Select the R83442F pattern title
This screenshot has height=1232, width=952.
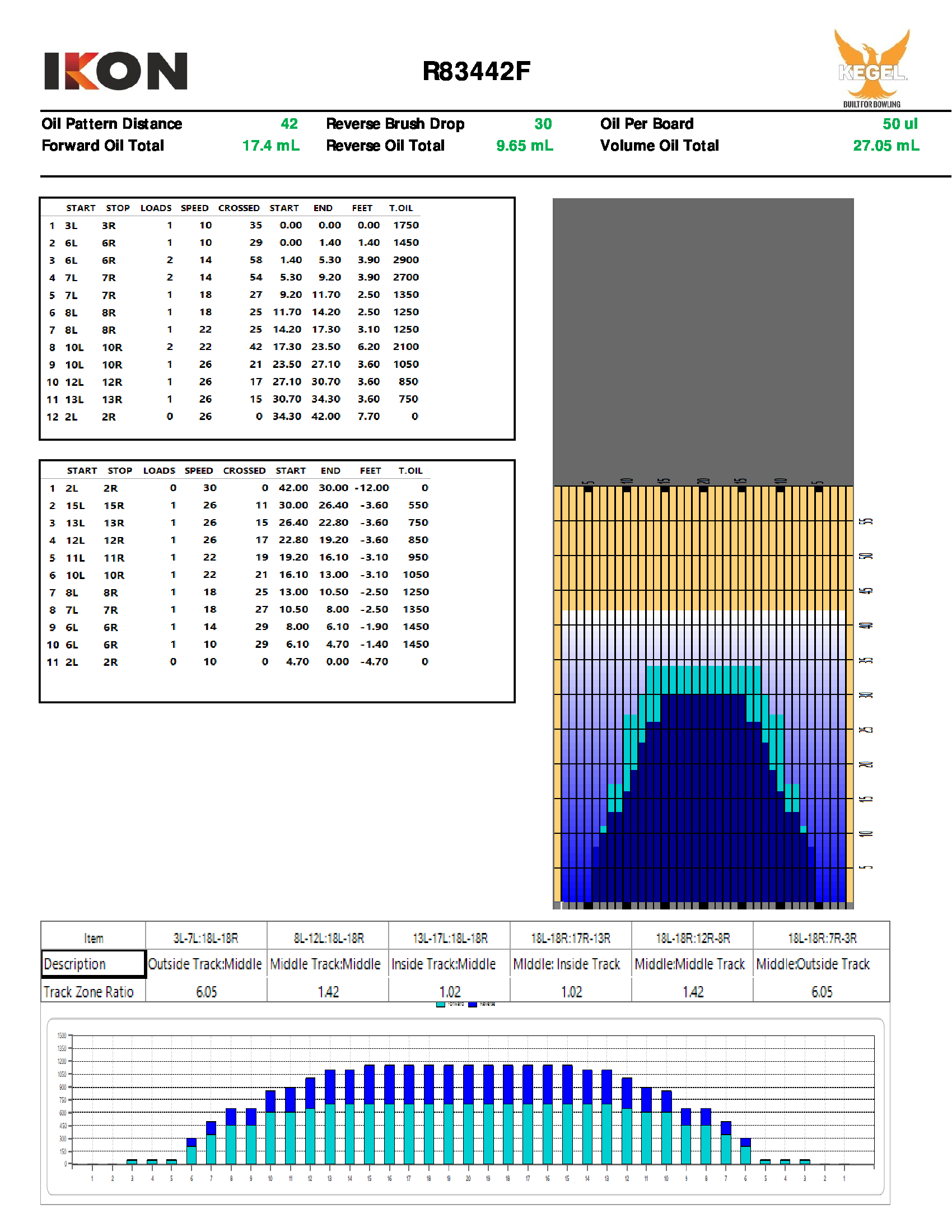pyautogui.click(x=476, y=72)
